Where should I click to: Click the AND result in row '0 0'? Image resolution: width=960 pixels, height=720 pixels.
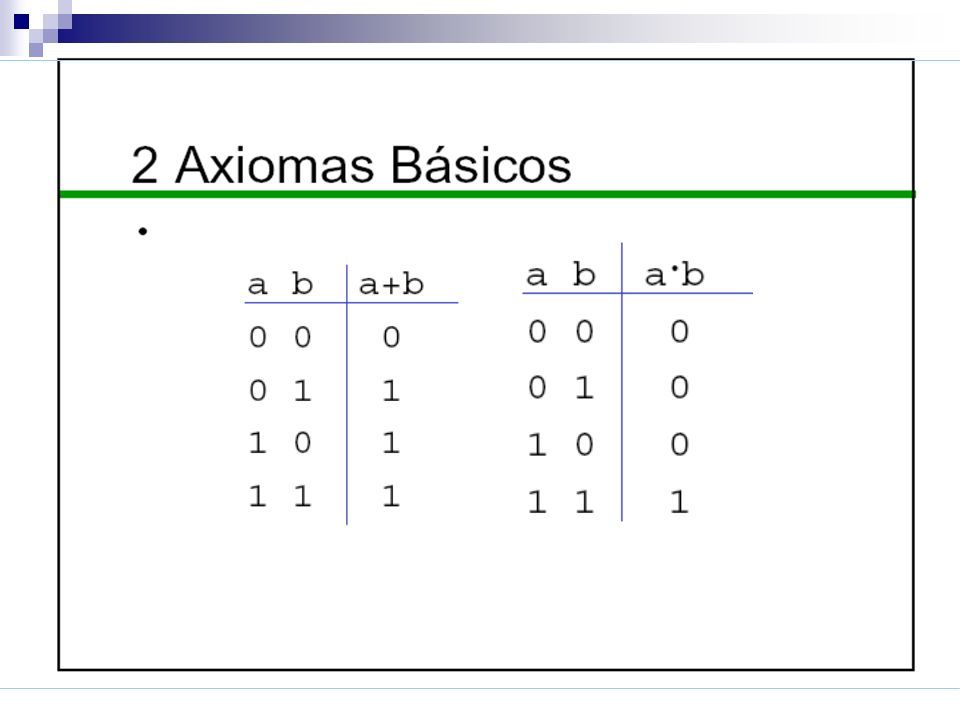[679, 331]
